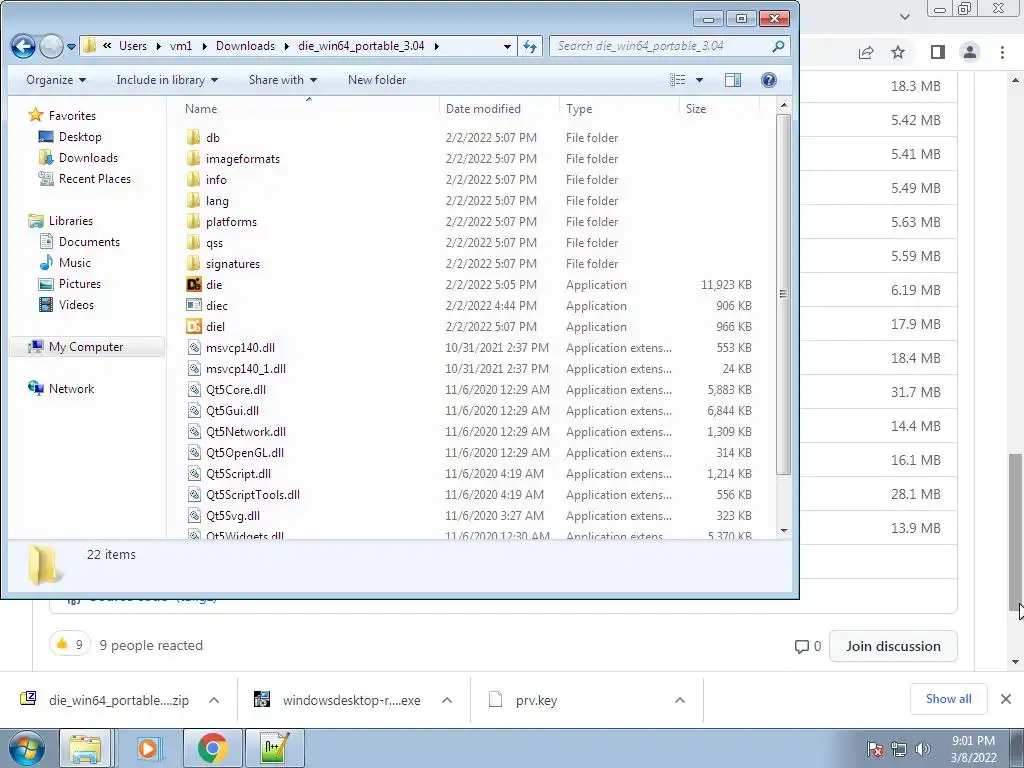Open Chrome side panel icon
Screen dimensions: 1024x768
point(938,52)
